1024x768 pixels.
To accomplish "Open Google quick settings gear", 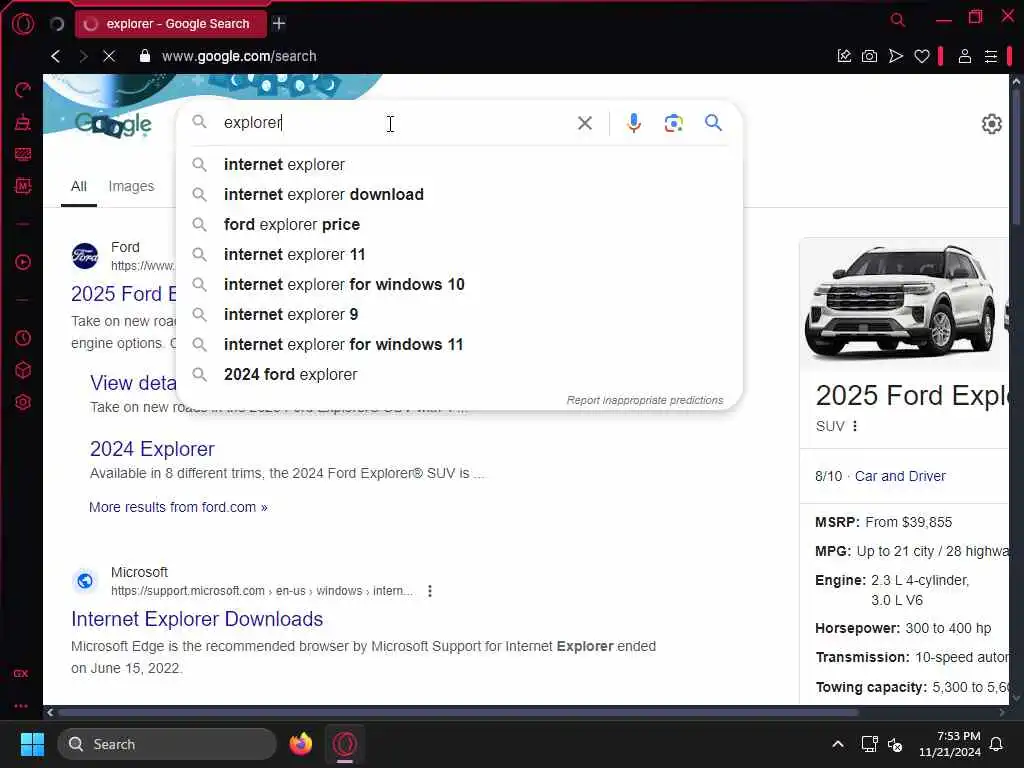I will (991, 123).
